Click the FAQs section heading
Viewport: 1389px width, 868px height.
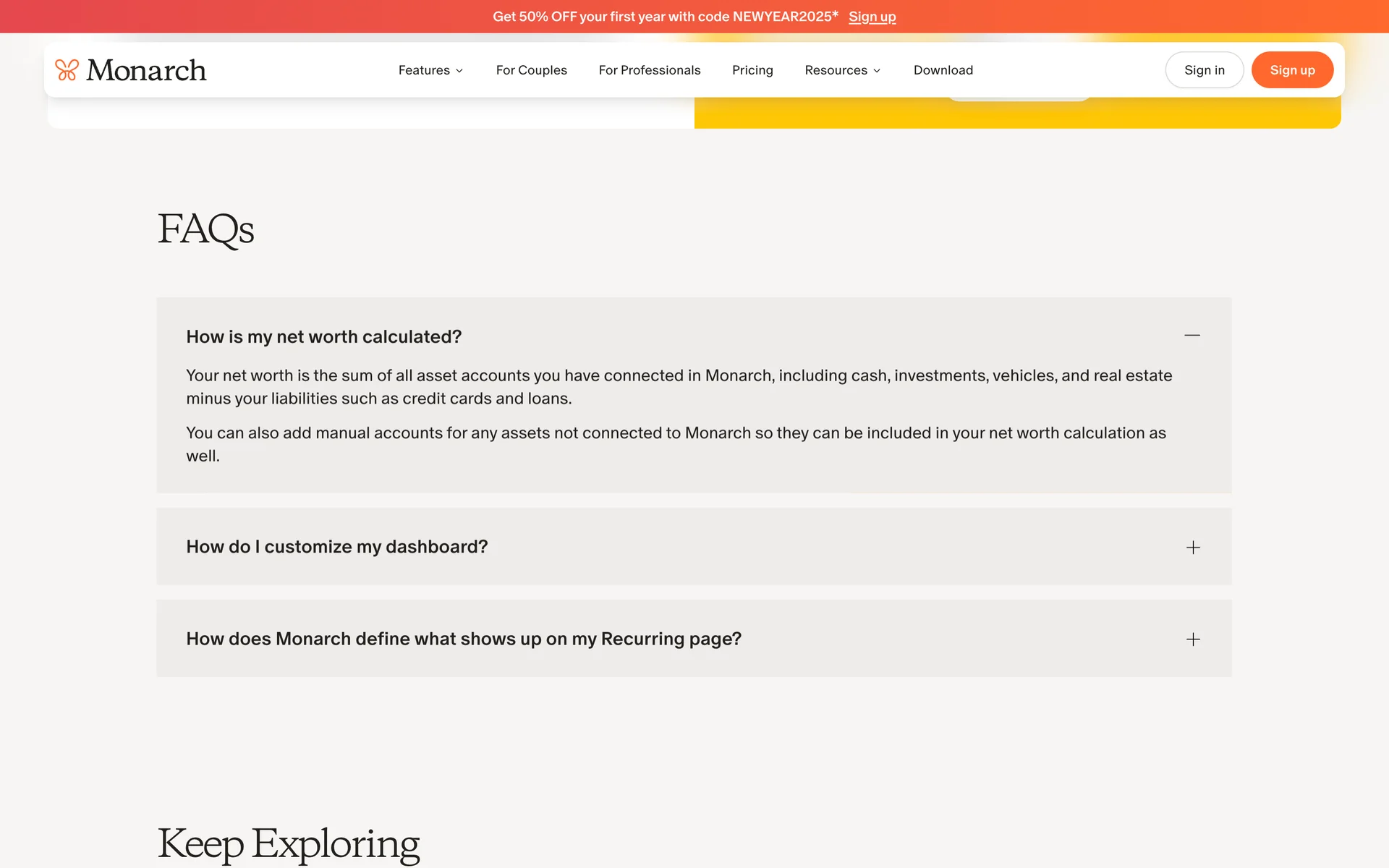pos(205,229)
